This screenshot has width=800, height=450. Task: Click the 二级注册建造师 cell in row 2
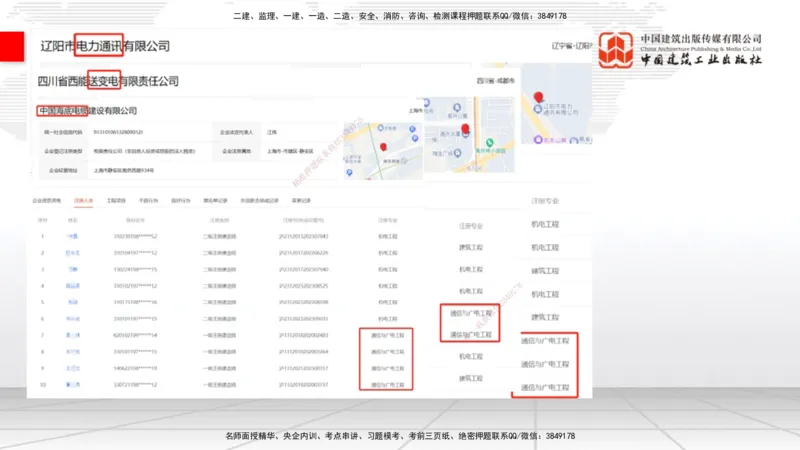pos(219,253)
